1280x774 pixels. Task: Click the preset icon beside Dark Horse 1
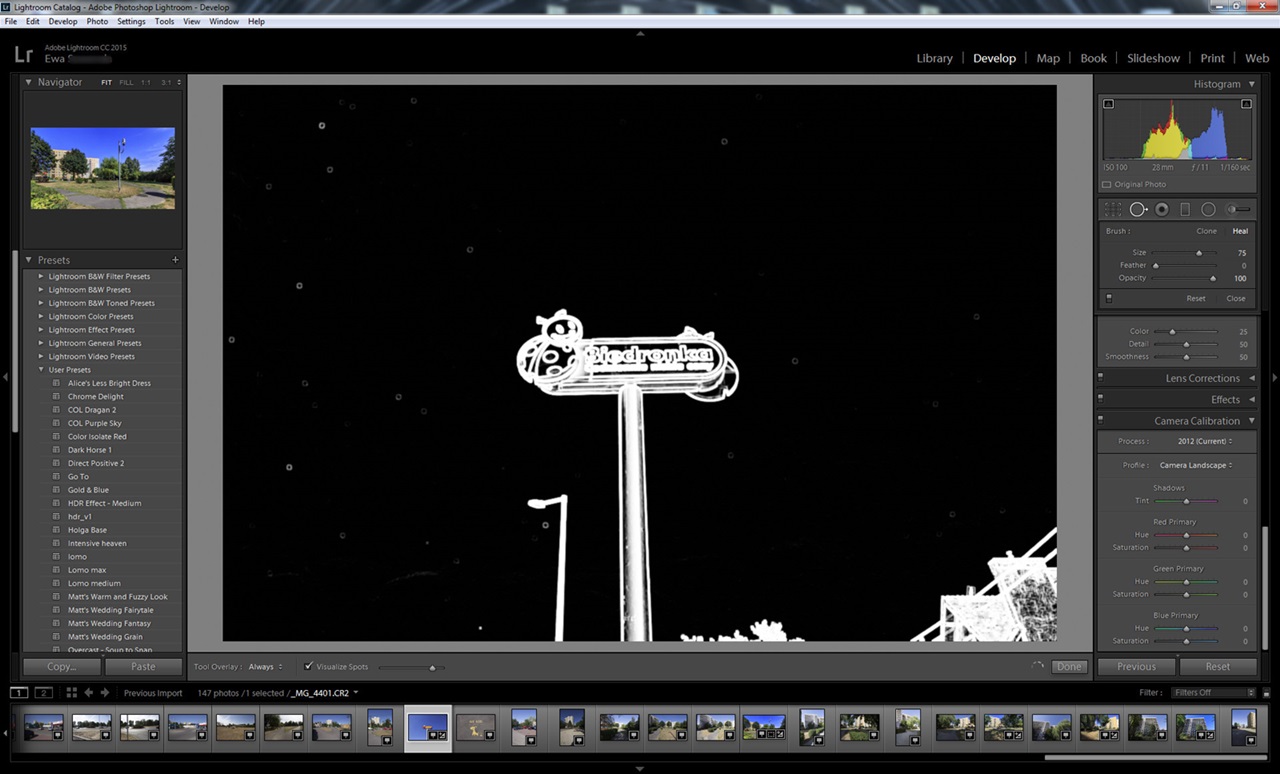pos(57,450)
